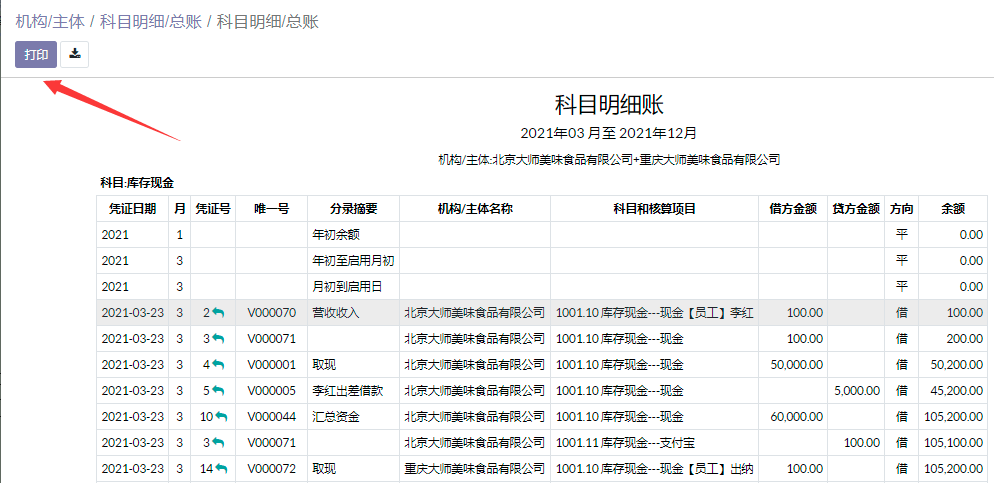This screenshot has width=994, height=483.
Task: Click the 凭证号 column header
Action: click(x=212, y=209)
